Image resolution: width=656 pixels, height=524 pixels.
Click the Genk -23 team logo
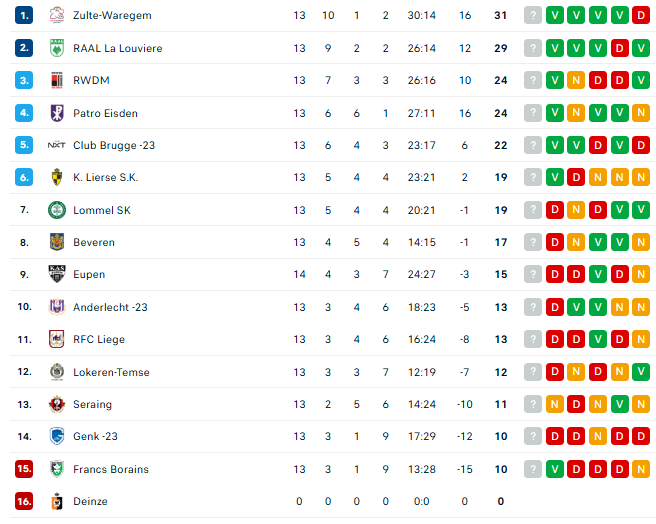click(x=57, y=436)
